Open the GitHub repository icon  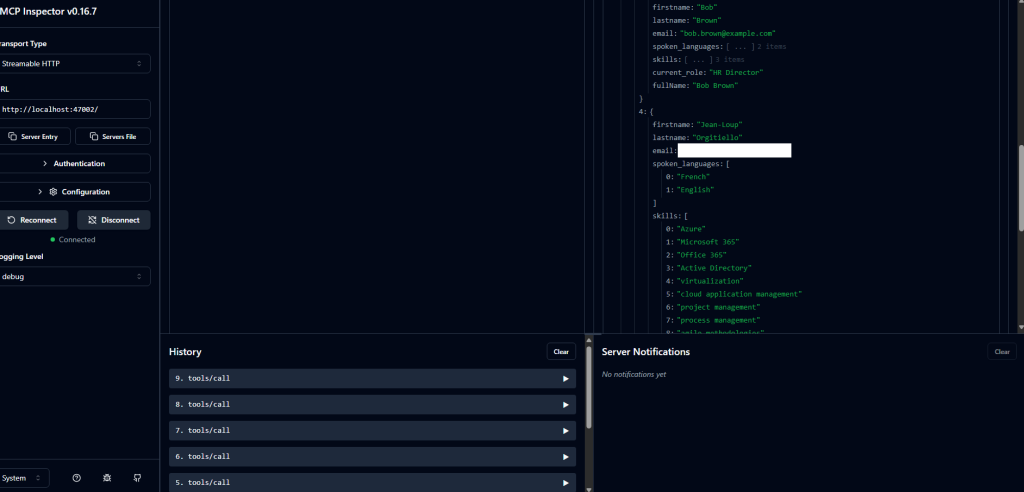(x=137, y=478)
